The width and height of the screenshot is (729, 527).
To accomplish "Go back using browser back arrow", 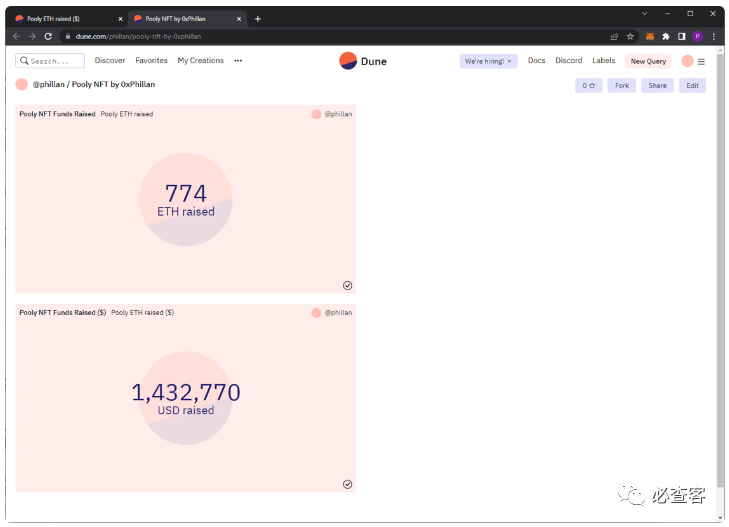I will tap(17, 36).
